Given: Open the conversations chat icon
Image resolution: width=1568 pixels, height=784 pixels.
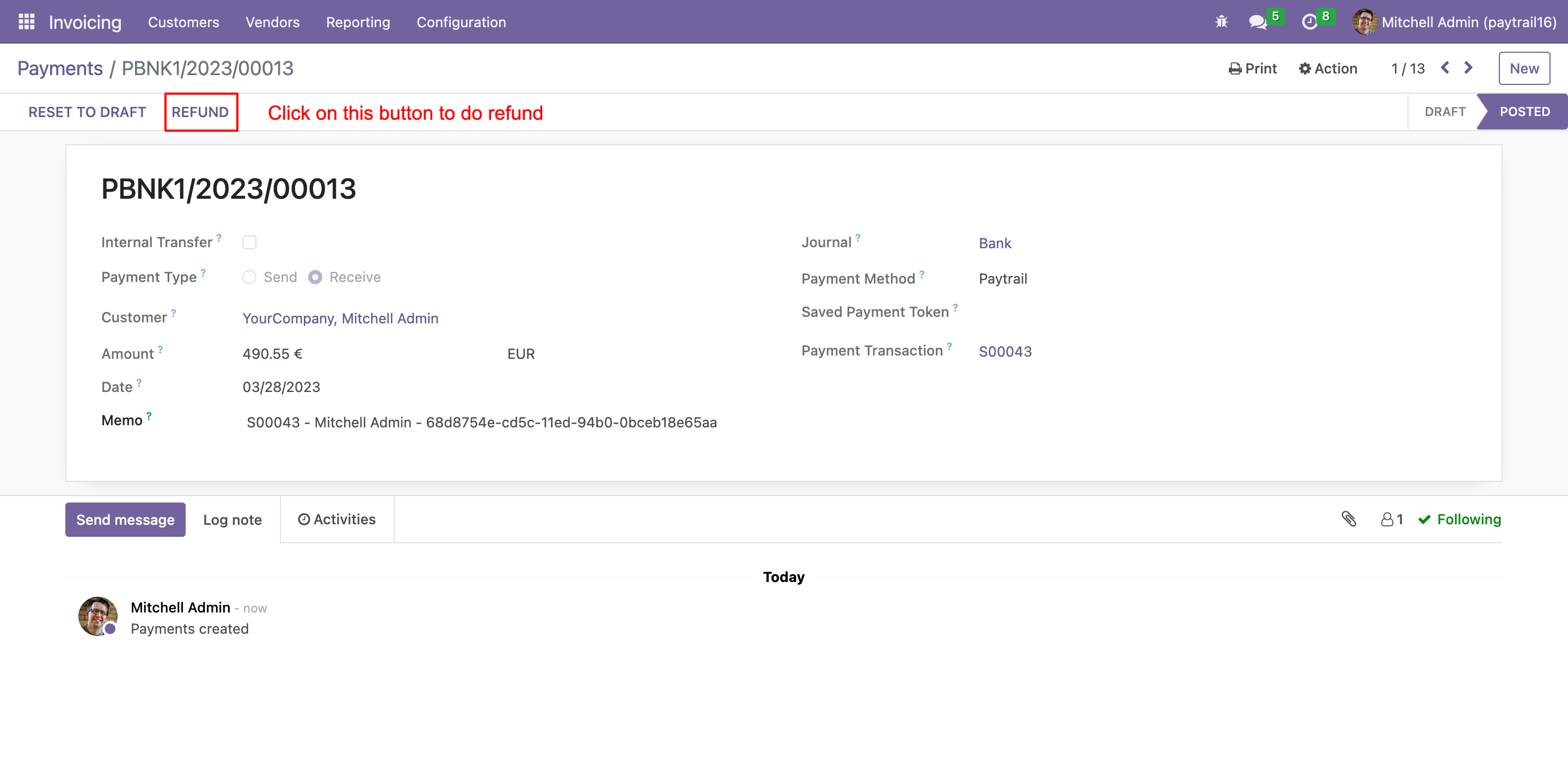Looking at the screenshot, I should tap(1258, 22).
